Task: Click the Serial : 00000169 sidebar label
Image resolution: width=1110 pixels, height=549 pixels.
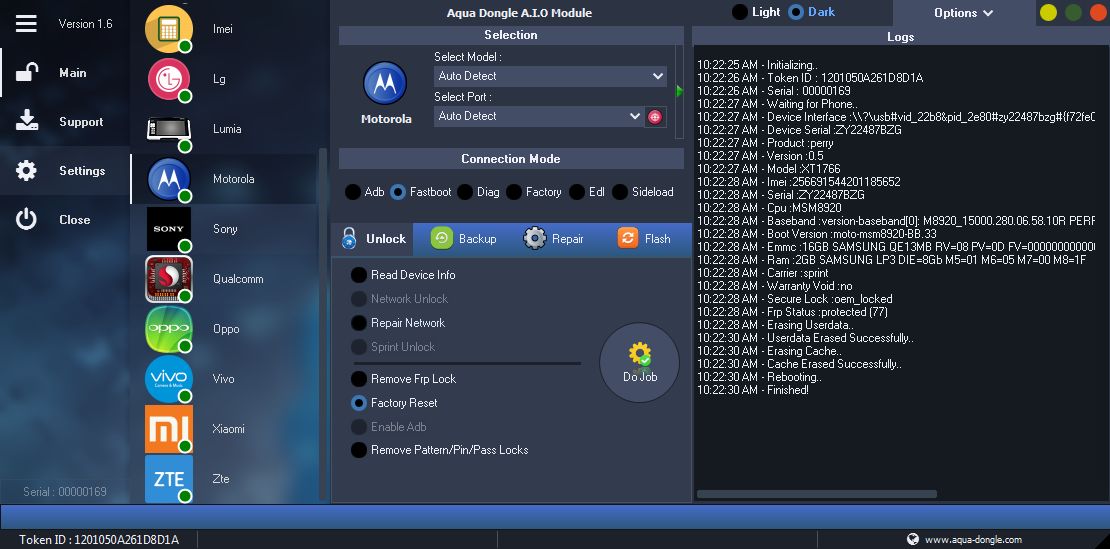Action: (x=64, y=492)
